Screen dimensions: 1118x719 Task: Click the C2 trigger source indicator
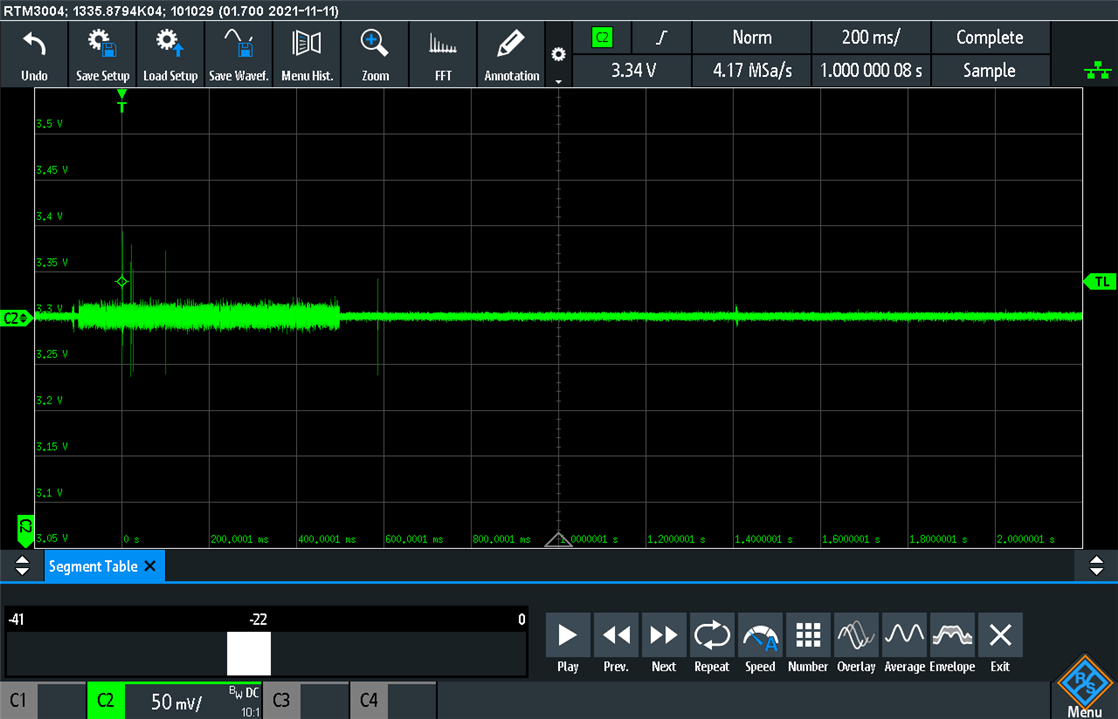[602, 38]
